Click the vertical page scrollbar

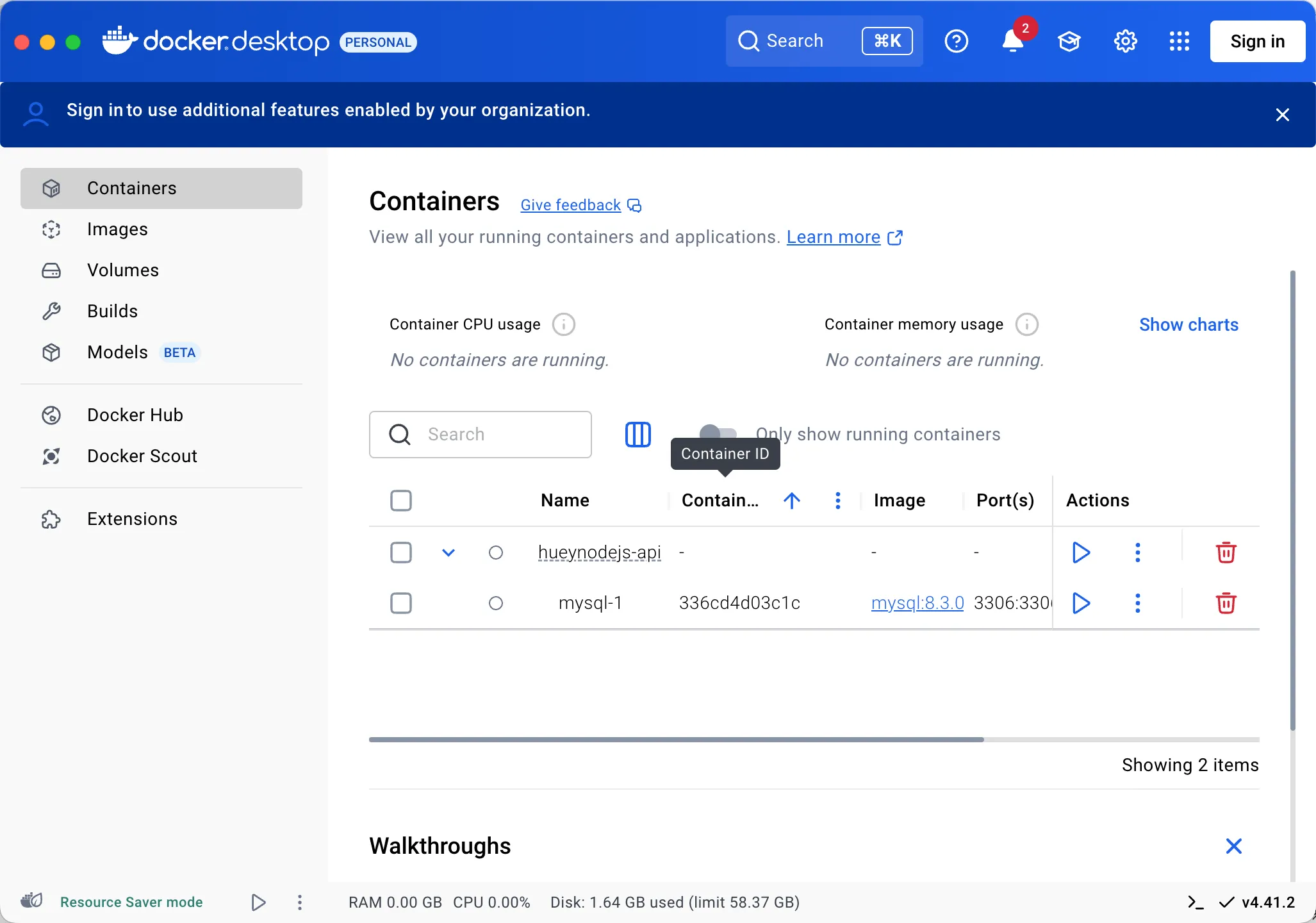click(x=1293, y=500)
